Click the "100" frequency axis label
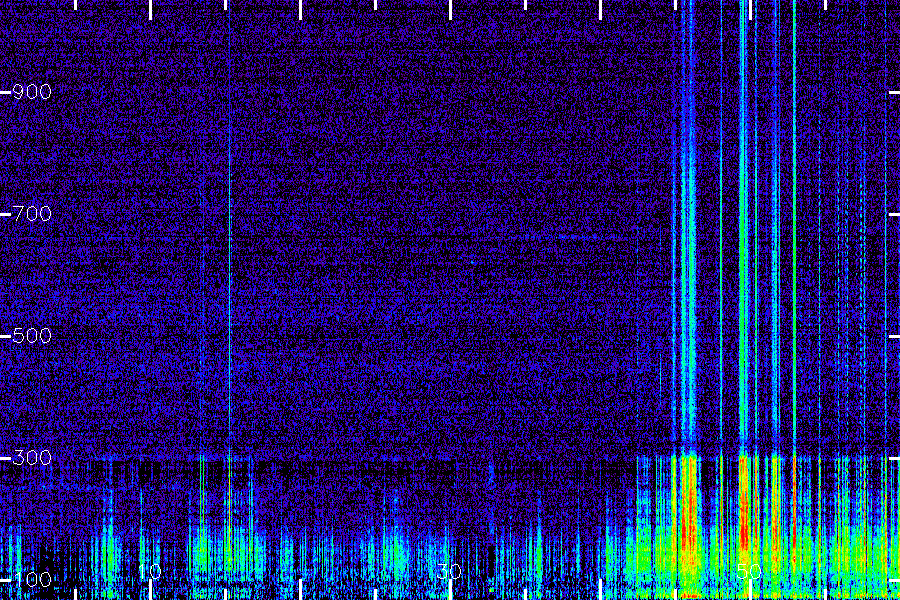Viewport: 900px width, 600px height. pos(32,579)
